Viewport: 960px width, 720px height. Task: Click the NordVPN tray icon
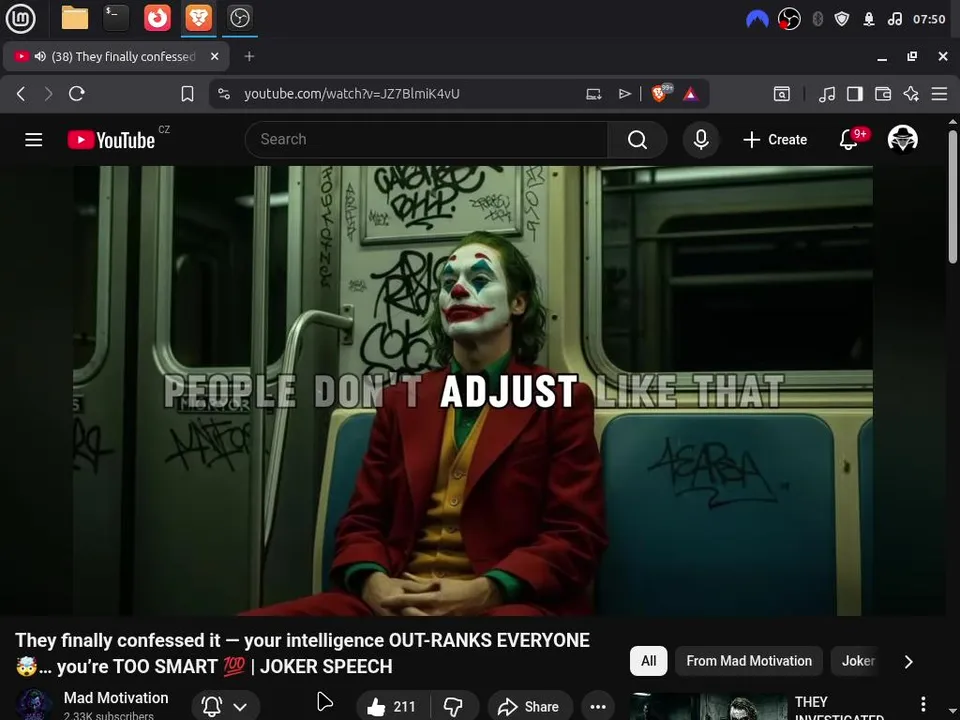click(757, 20)
